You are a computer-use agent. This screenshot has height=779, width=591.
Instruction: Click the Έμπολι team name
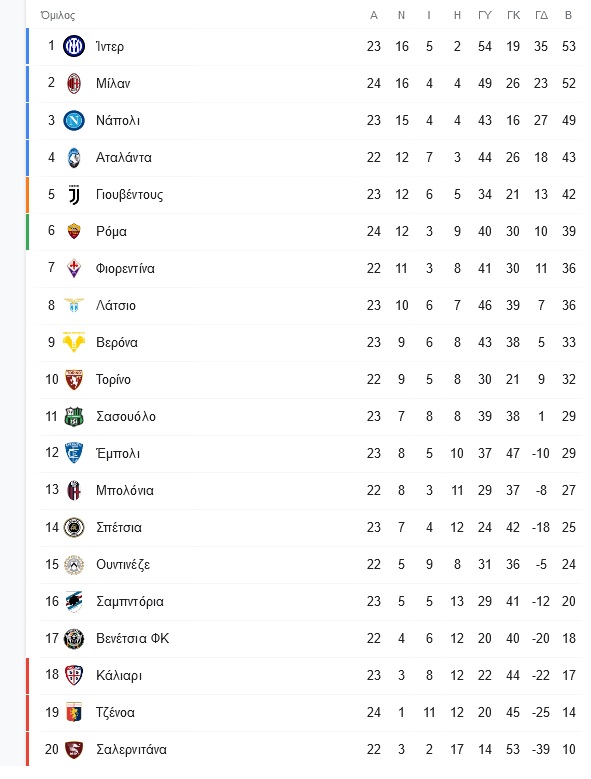click(x=118, y=453)
